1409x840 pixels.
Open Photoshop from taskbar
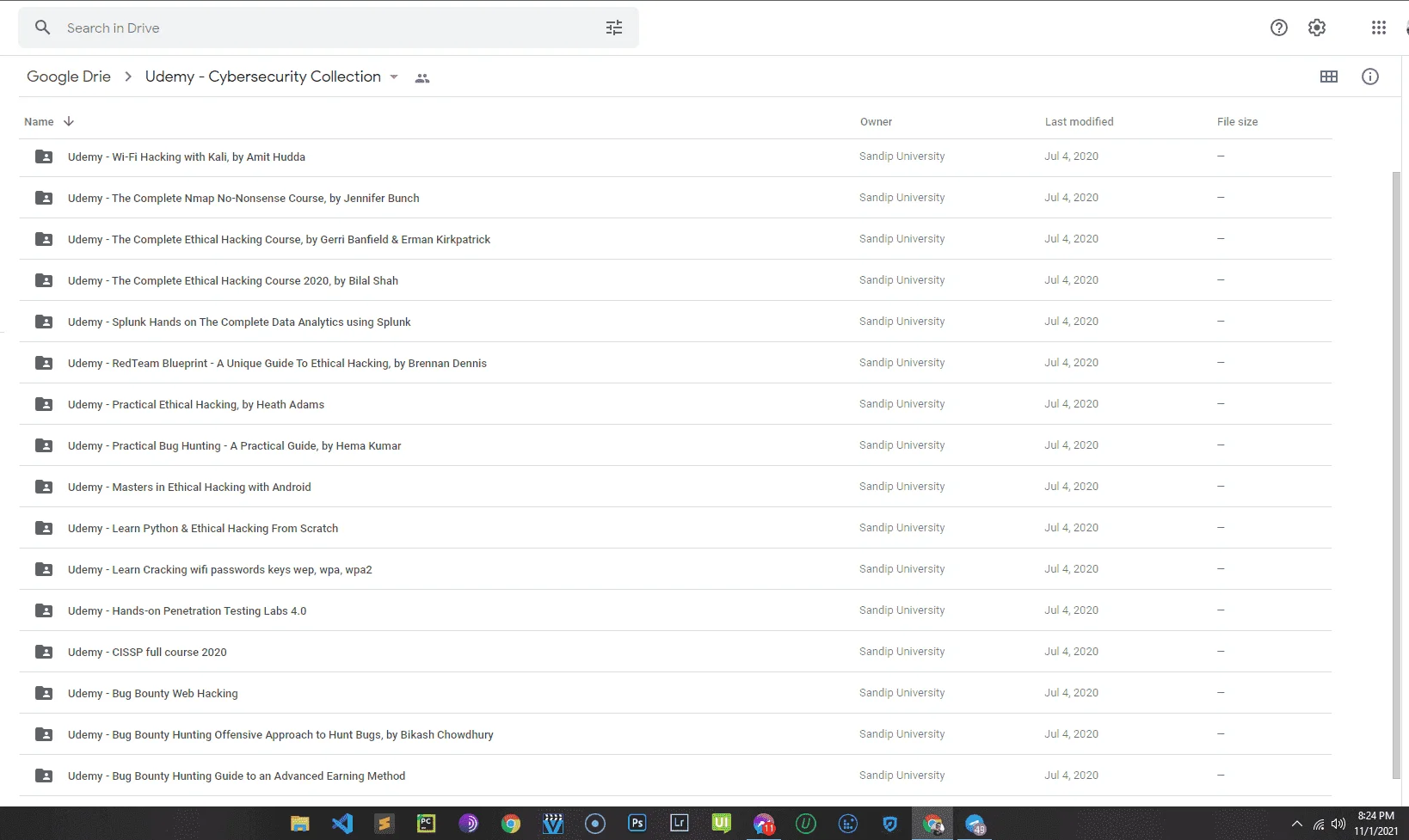(637, 824)
